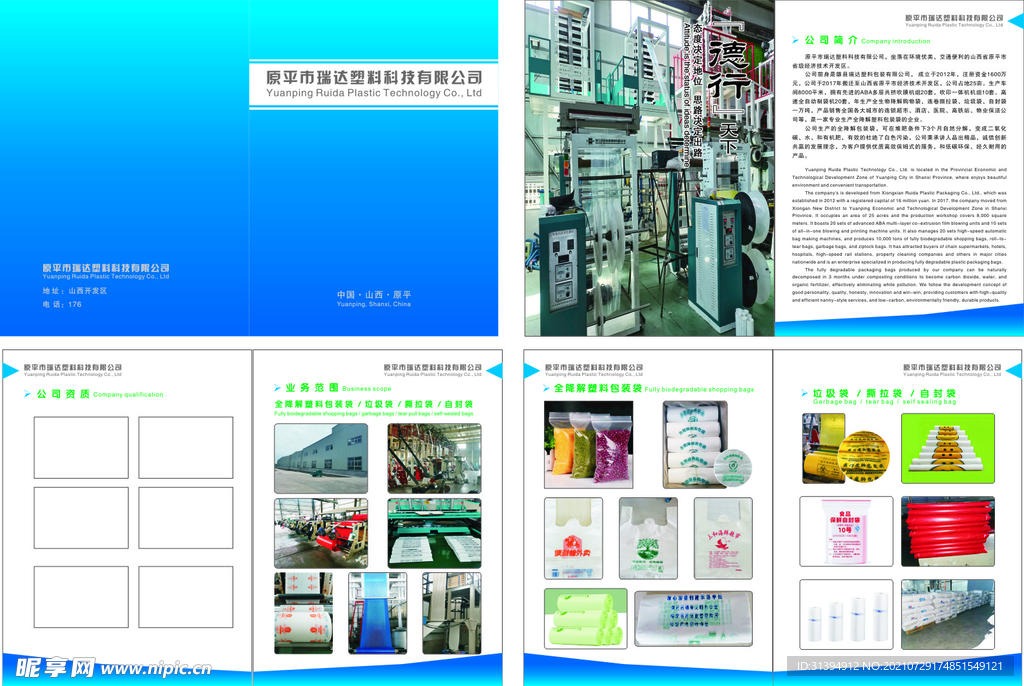Select the vest bag photo with green tree print
The image size is (1024, 686).
648,538
